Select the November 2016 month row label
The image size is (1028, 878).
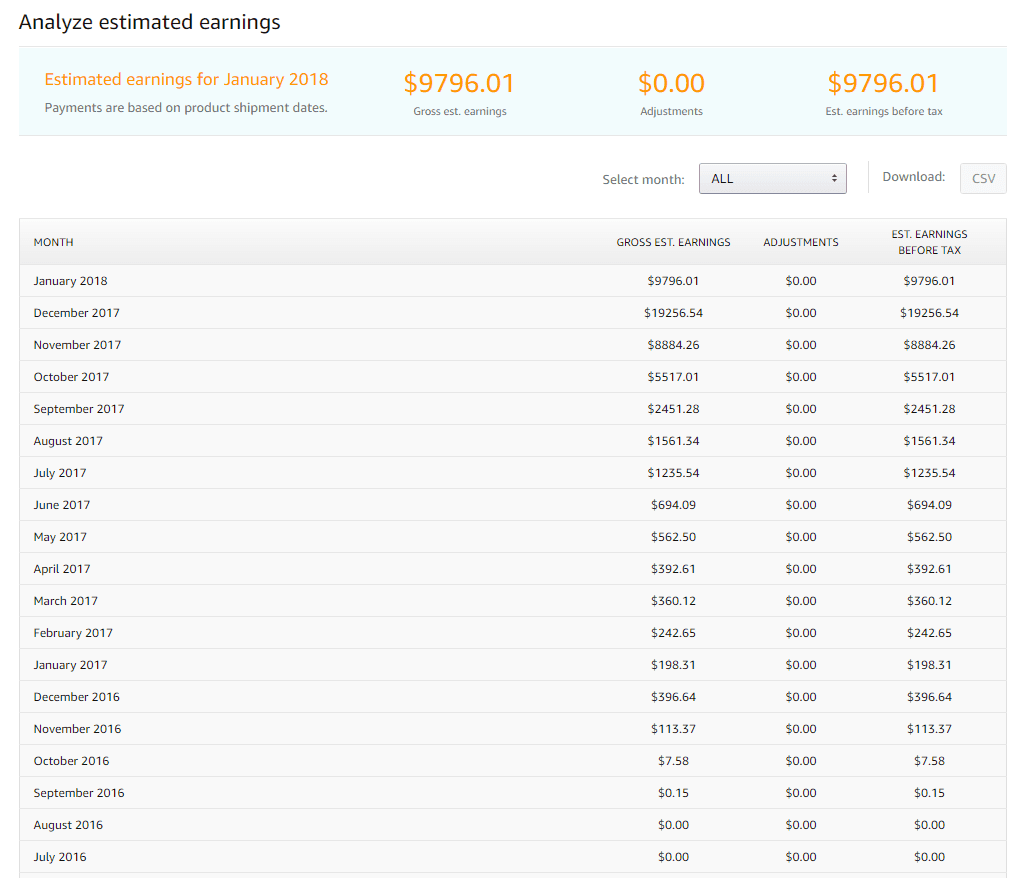77,729
